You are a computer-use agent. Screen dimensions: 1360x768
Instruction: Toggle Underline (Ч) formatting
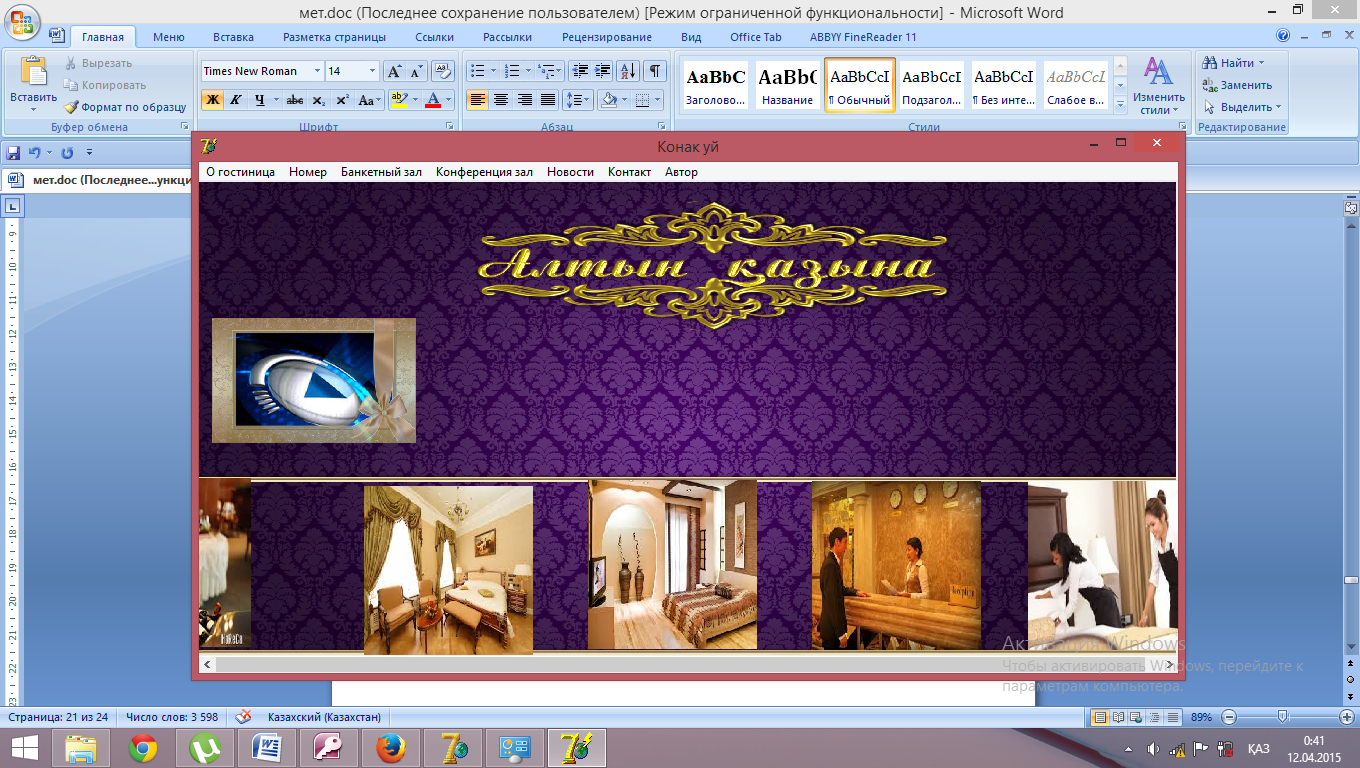(x=259, y=100)
